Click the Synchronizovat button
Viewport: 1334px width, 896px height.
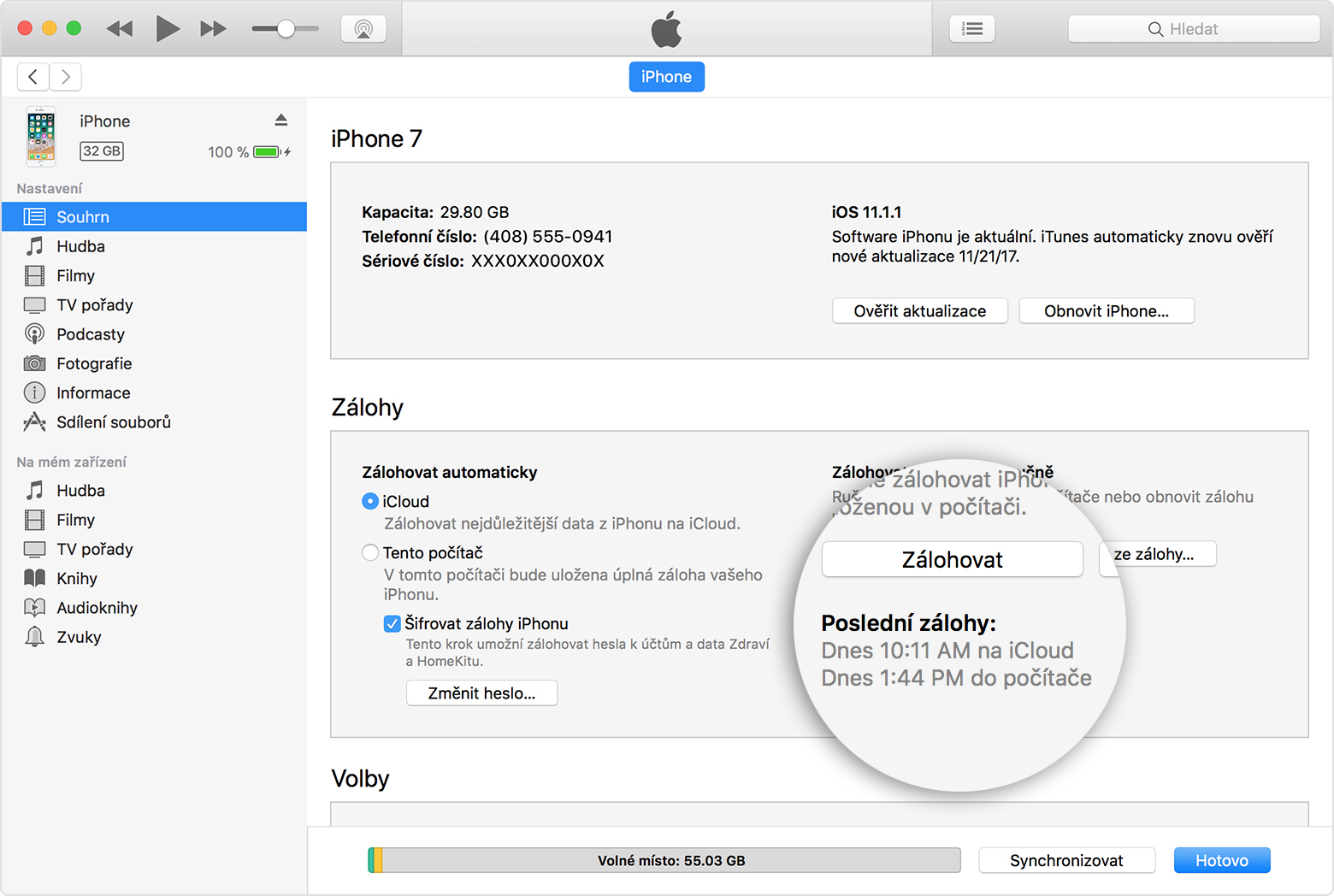click(1066, 861)
